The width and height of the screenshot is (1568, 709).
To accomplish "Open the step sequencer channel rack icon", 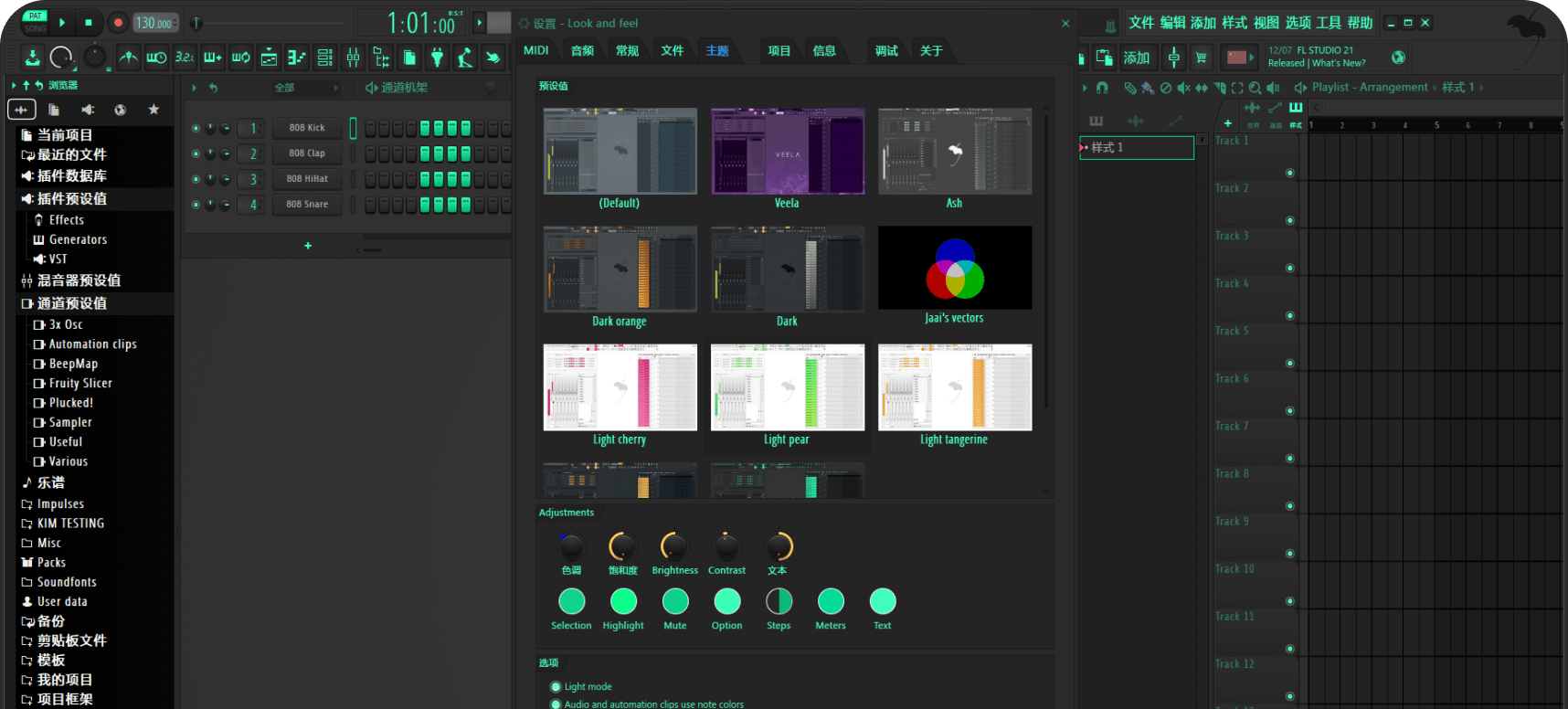I will 324,58.
